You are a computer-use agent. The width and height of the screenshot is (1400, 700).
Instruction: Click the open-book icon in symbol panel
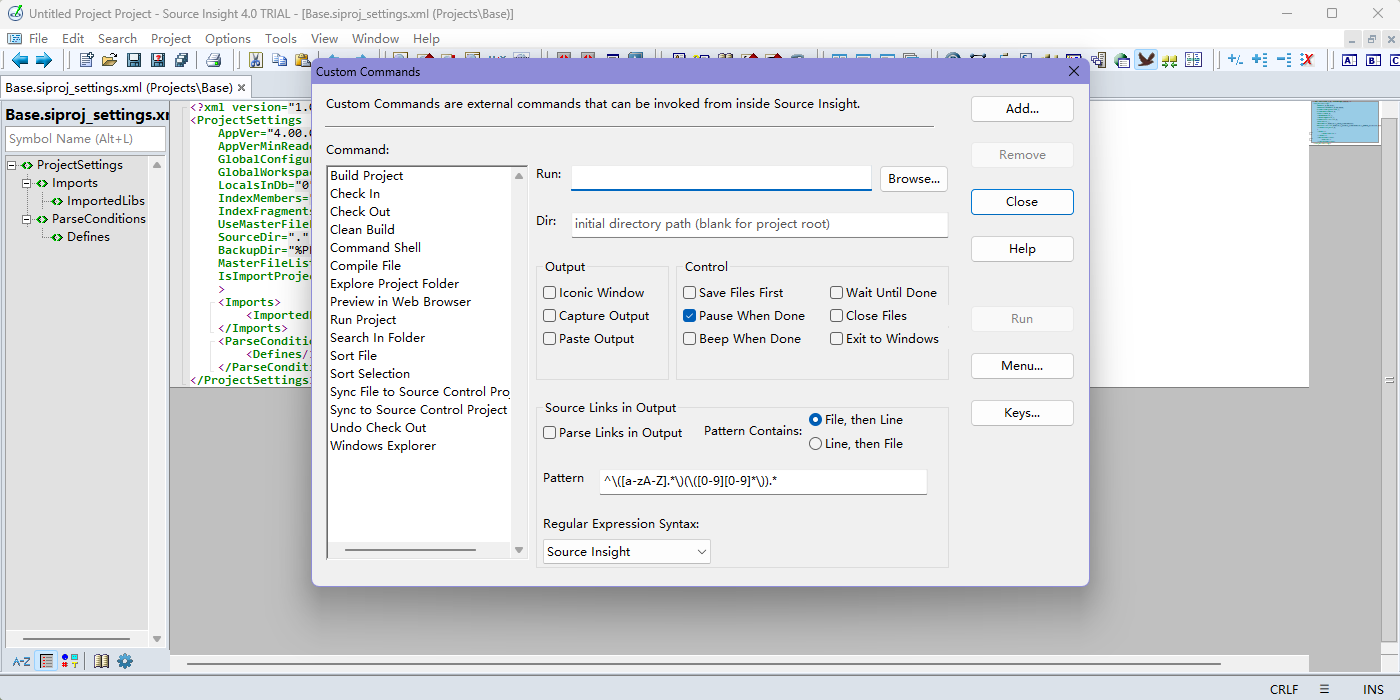click(x=101, y=661)
